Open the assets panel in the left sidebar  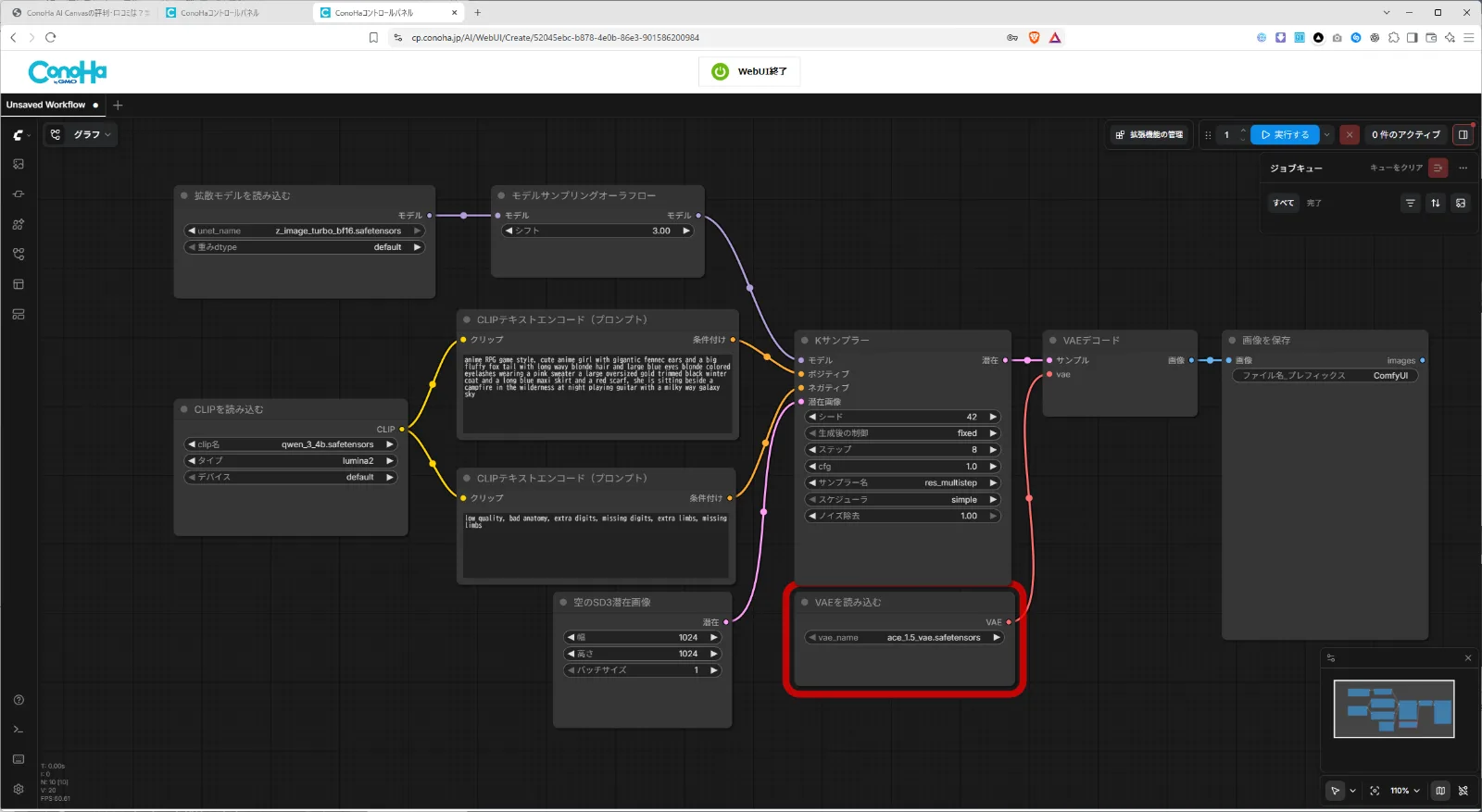pos(19,164)
